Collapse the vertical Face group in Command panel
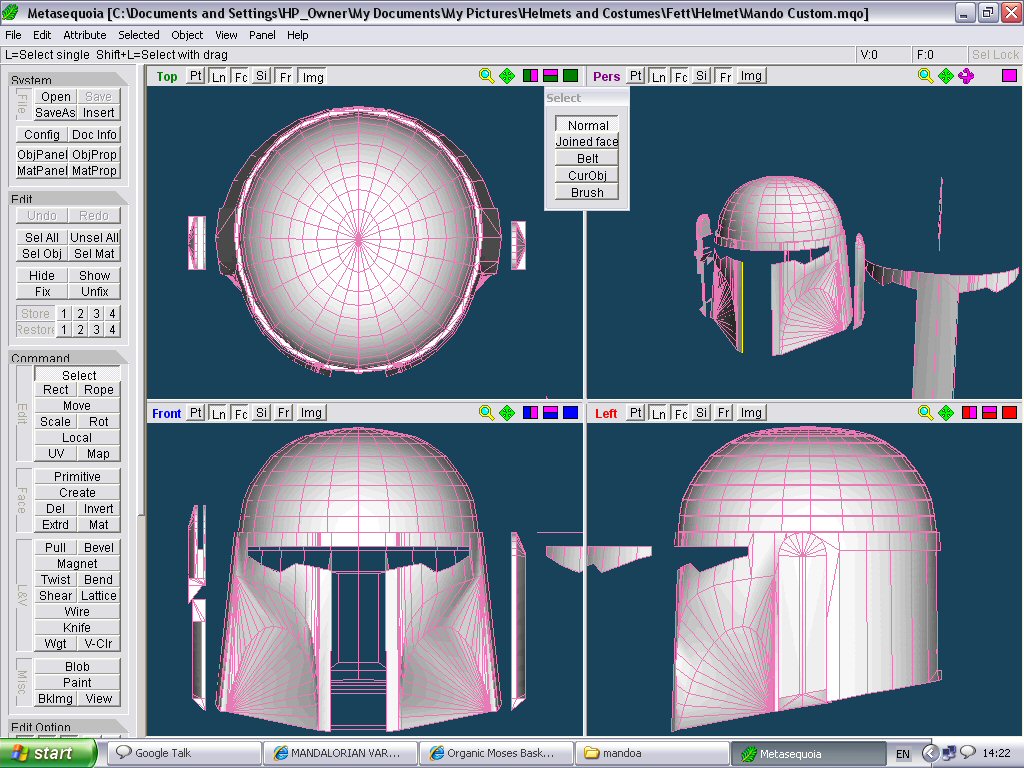 tap(22, 500)
